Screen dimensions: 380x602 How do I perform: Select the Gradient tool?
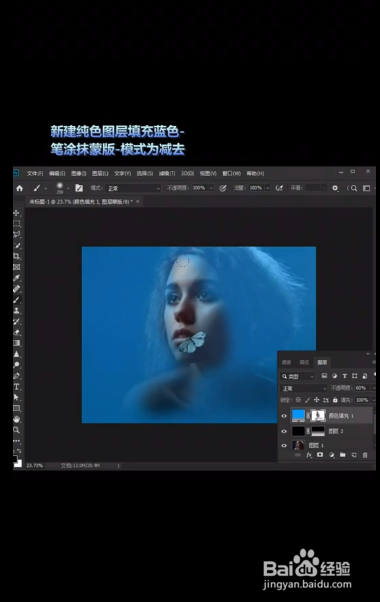(x=17, y=343)
